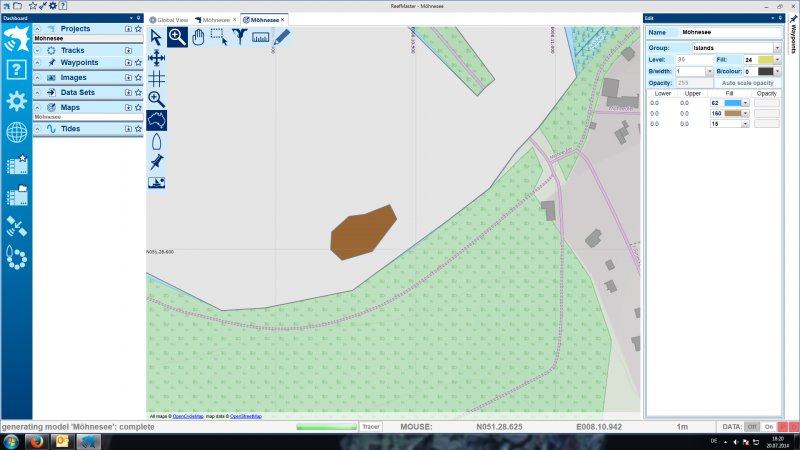Click the boat vessel icon

(156, 141)
